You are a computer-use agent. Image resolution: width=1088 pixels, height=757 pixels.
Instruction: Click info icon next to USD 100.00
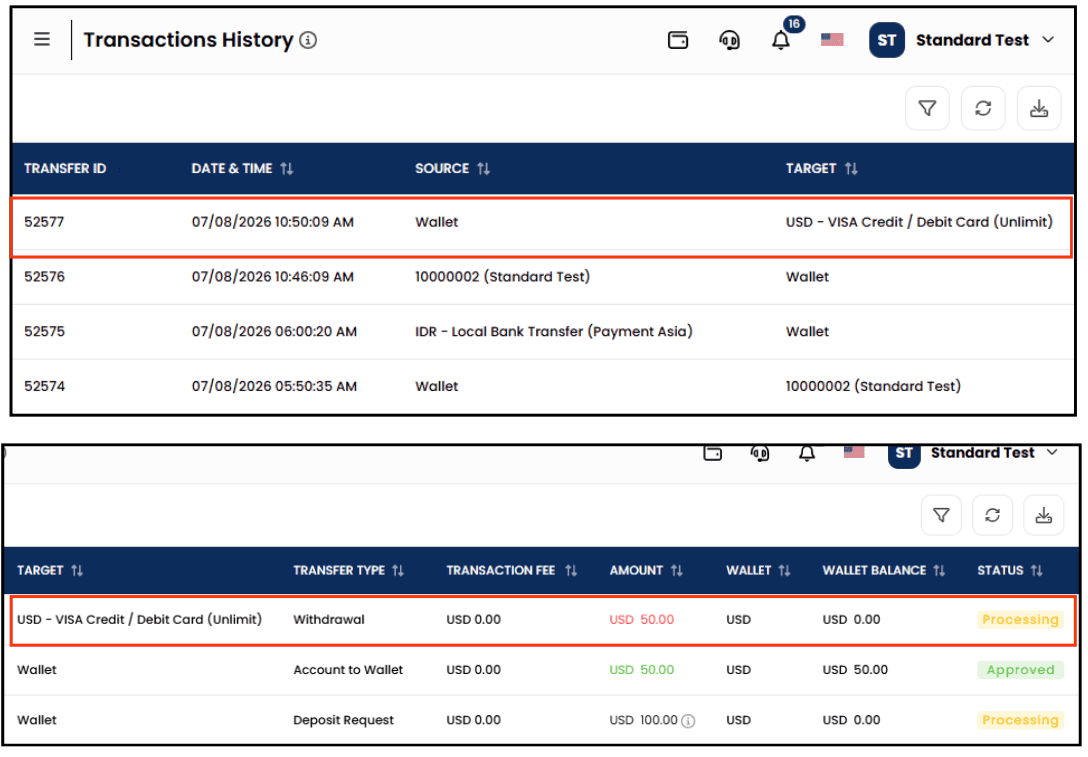[x=688, y=721]
